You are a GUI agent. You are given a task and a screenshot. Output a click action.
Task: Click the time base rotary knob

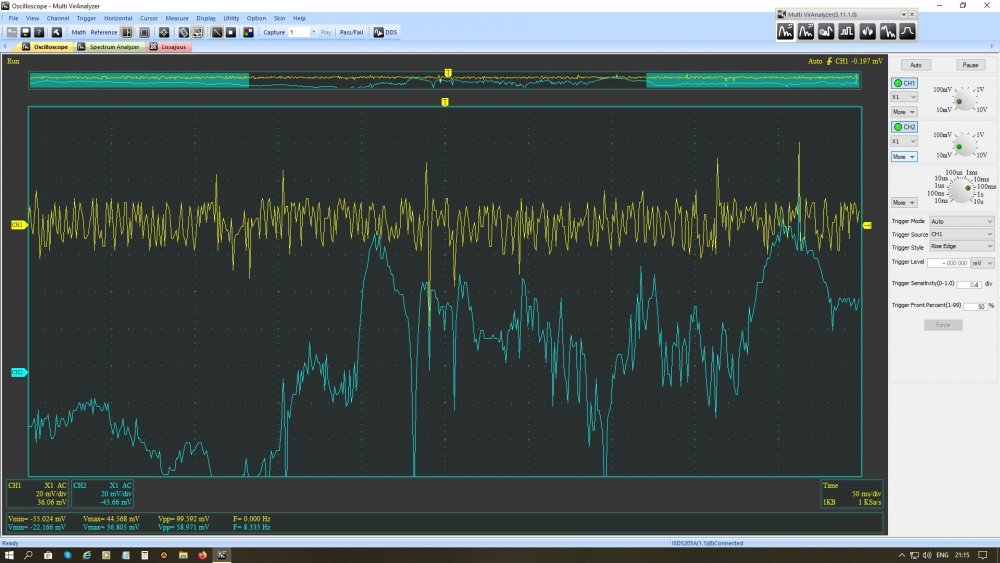tap(960, 187)
